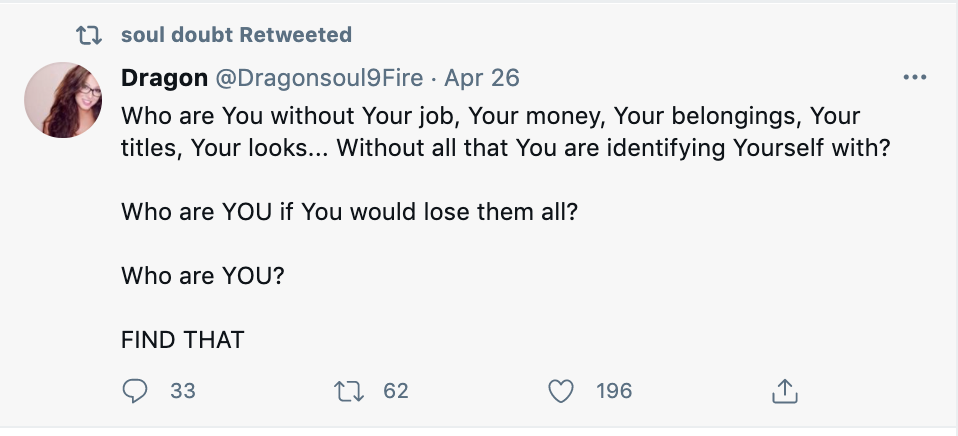The height and width of the screenshot is (436, 958).
Task: Click the 33 replies count
Action: coord(183,391)
